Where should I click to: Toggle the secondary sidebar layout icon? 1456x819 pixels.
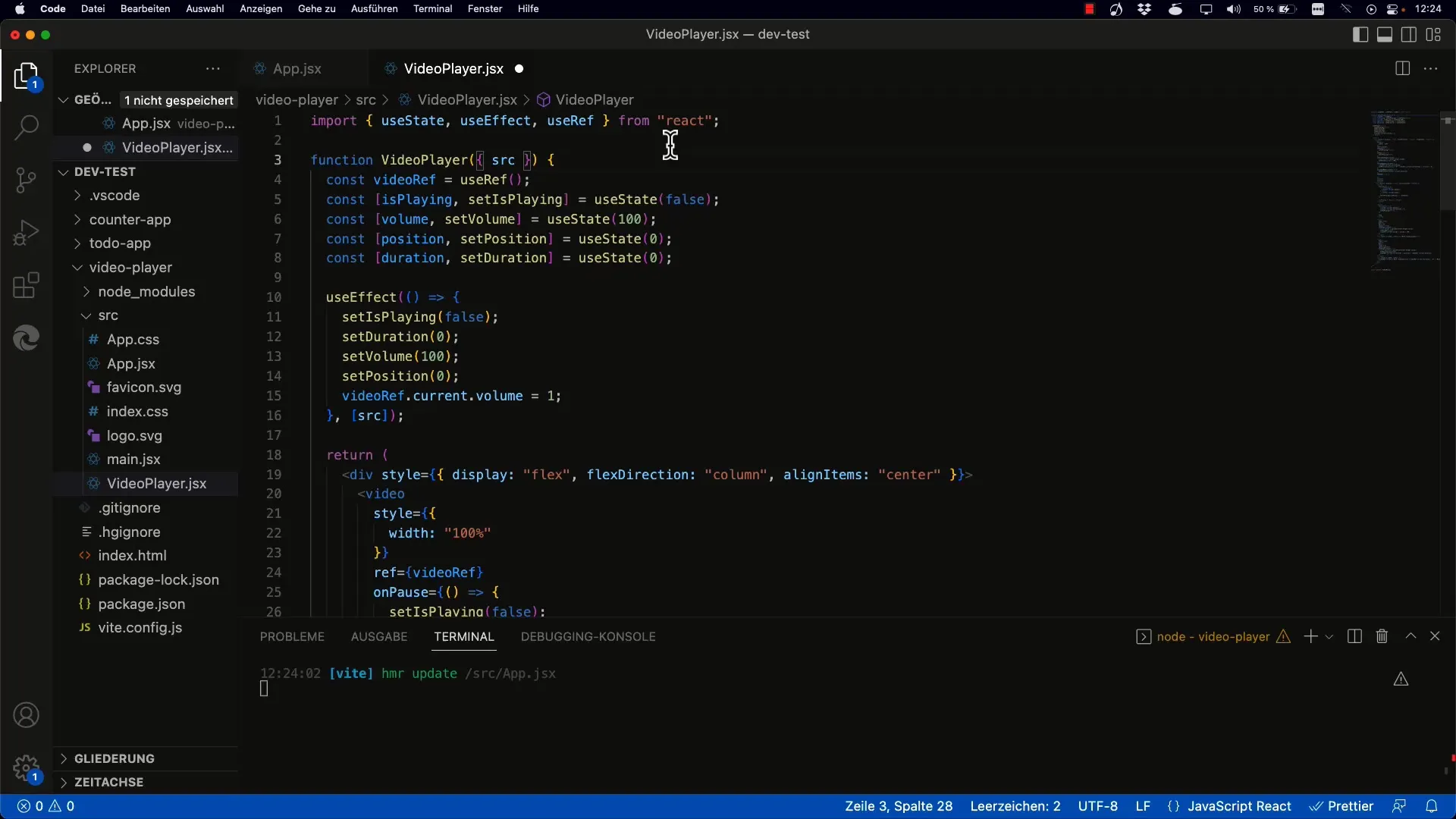pyautogui.click(x=1409, y=34)
